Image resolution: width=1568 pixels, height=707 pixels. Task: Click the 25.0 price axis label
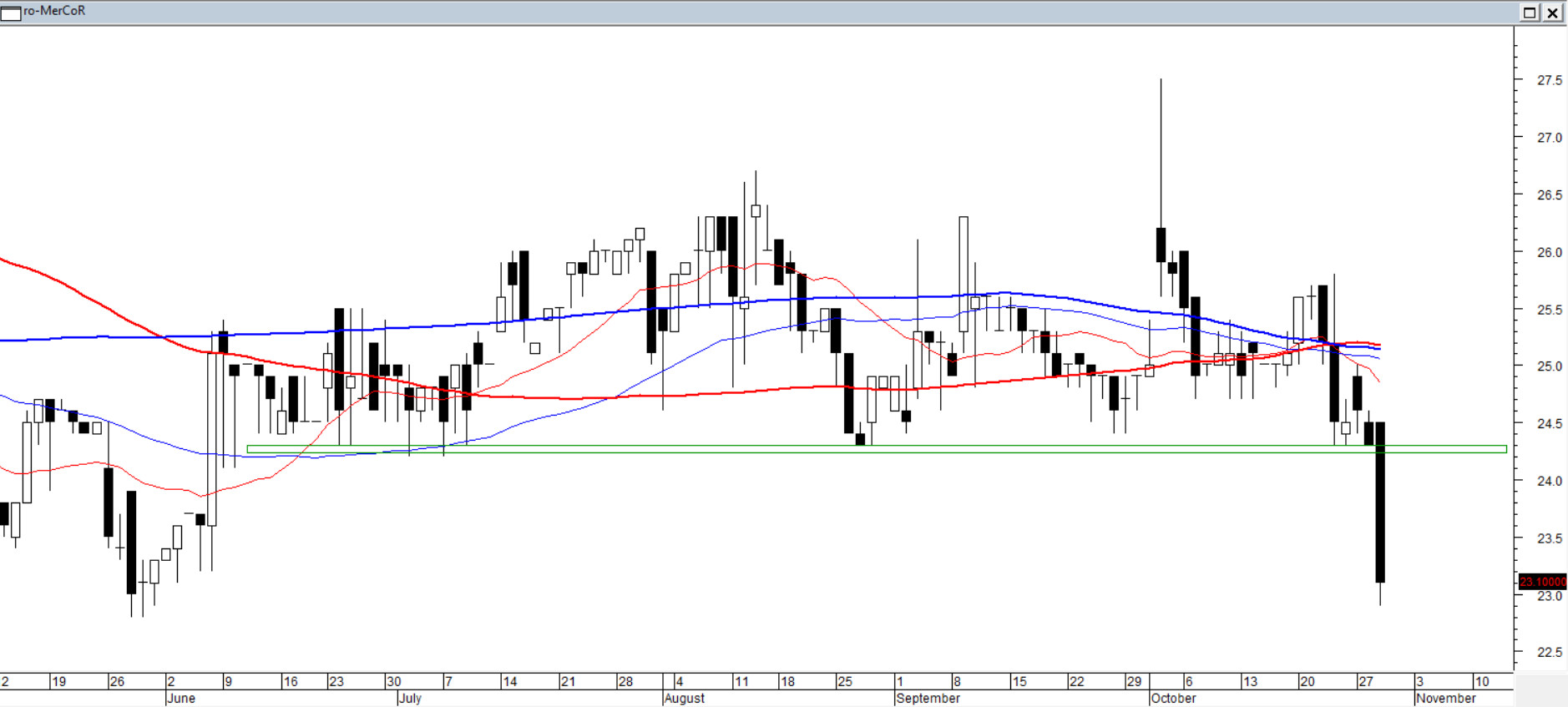(1549, 366)
